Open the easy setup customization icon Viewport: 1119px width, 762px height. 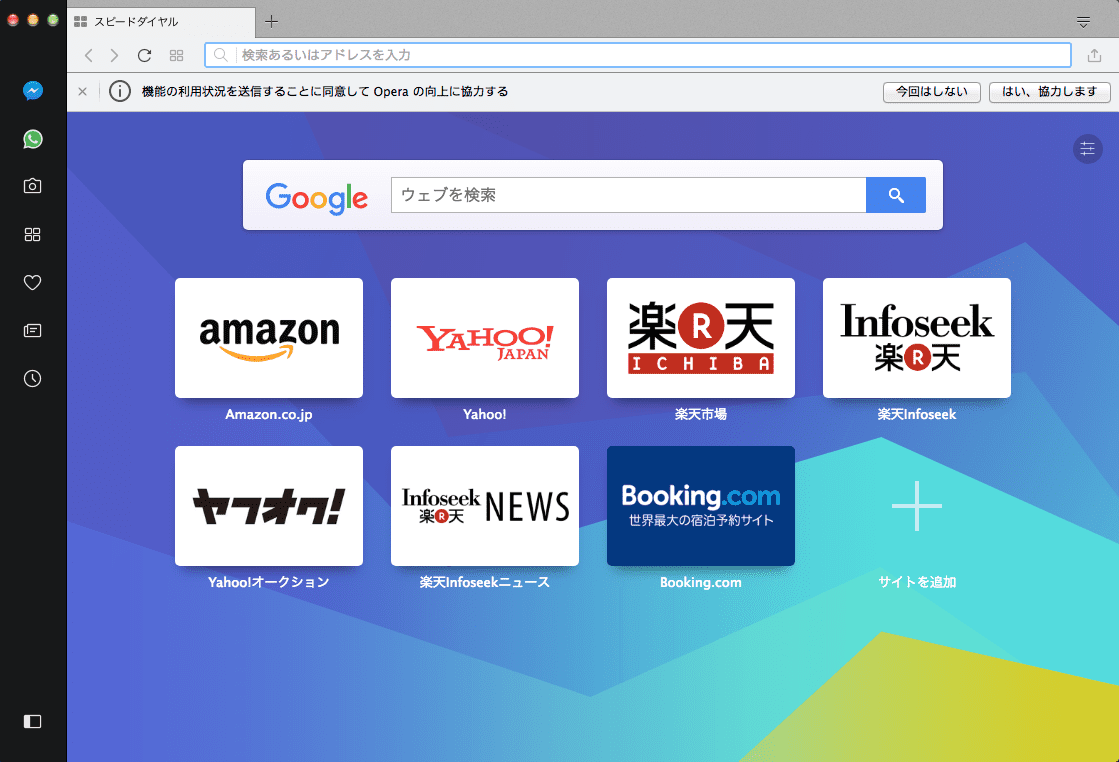pyautogui.click(x=1088, y=149)
